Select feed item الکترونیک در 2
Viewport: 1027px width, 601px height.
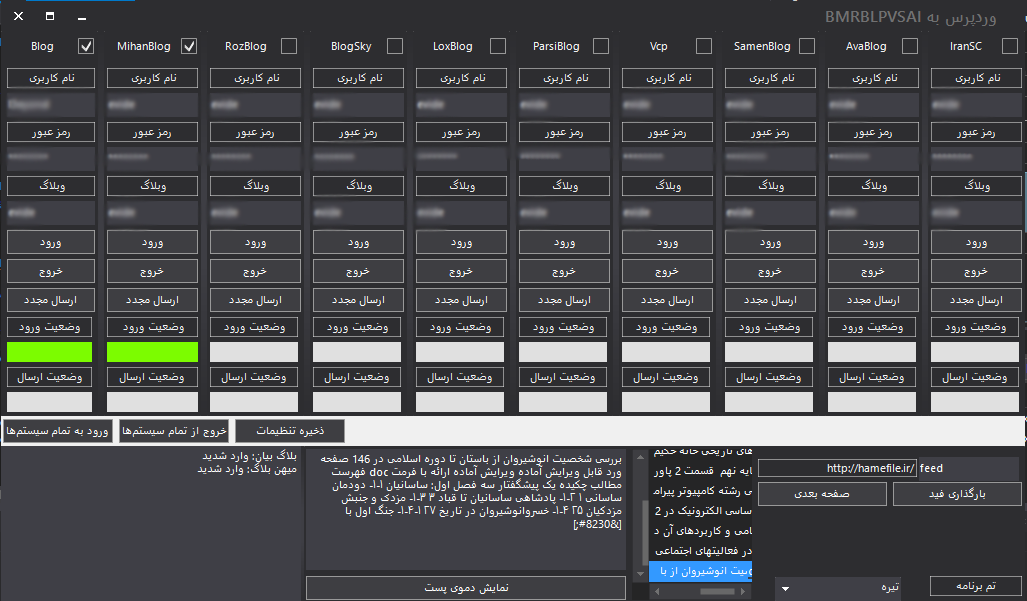[x=702, y=511]
